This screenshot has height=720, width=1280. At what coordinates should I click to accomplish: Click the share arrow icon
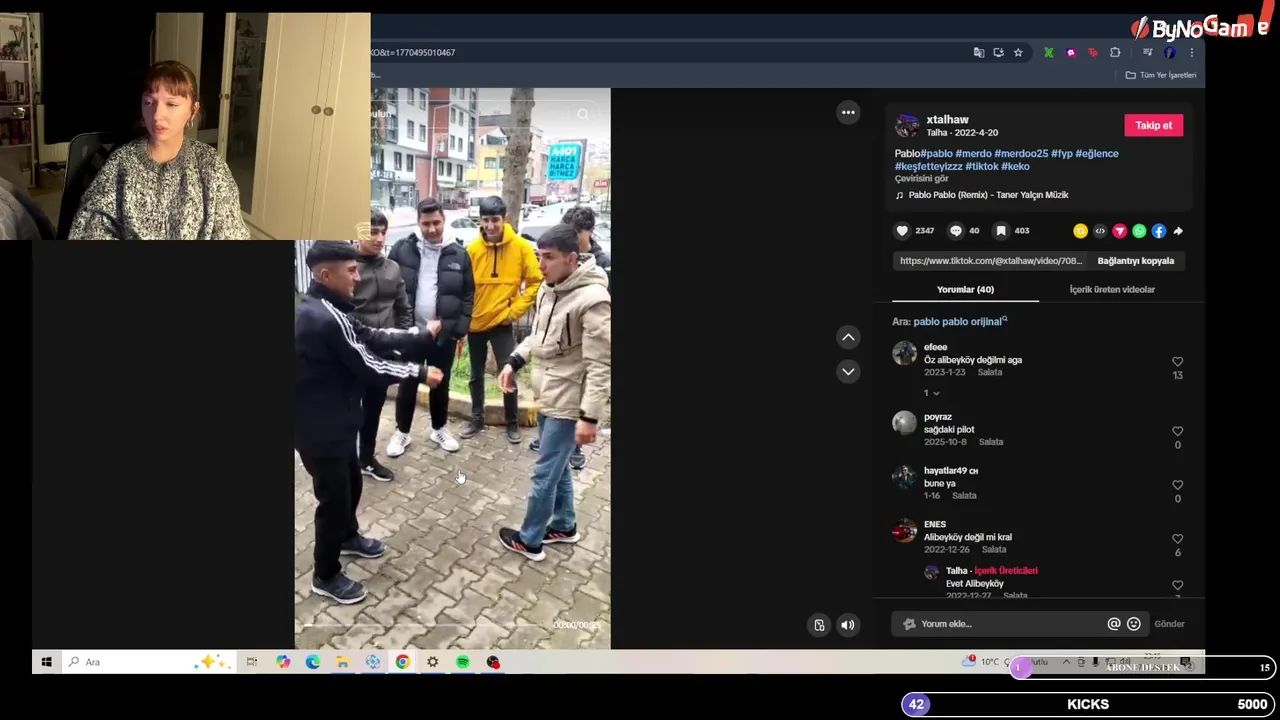pyautogui.click(x=1178, y=231)
